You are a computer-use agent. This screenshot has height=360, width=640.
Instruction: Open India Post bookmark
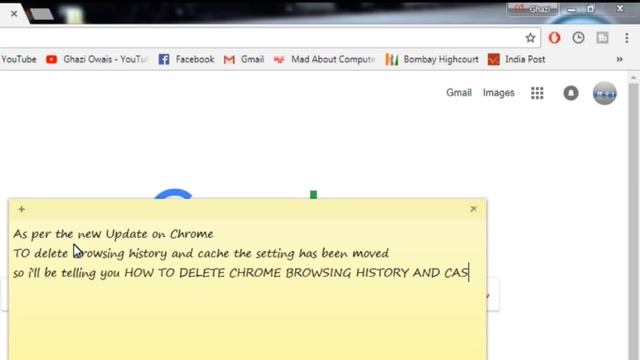pos(517,60)
